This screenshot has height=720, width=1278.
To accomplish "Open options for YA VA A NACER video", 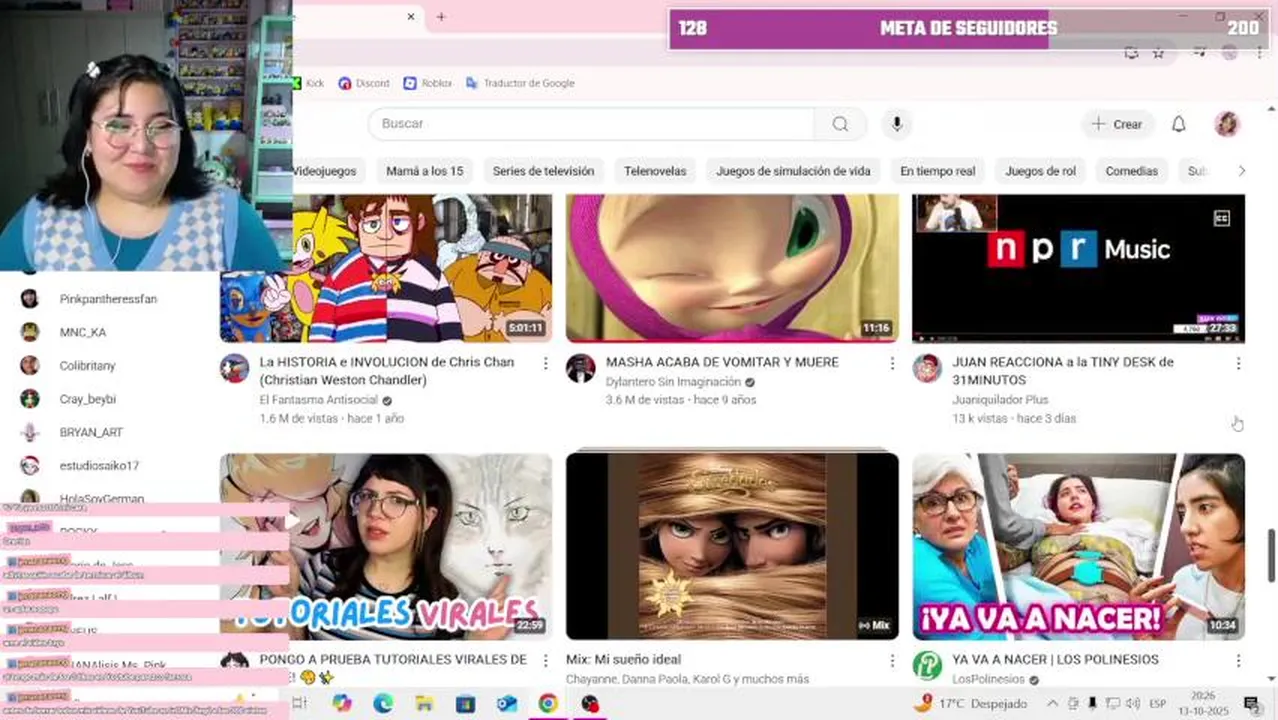I will pos(1238,661).
